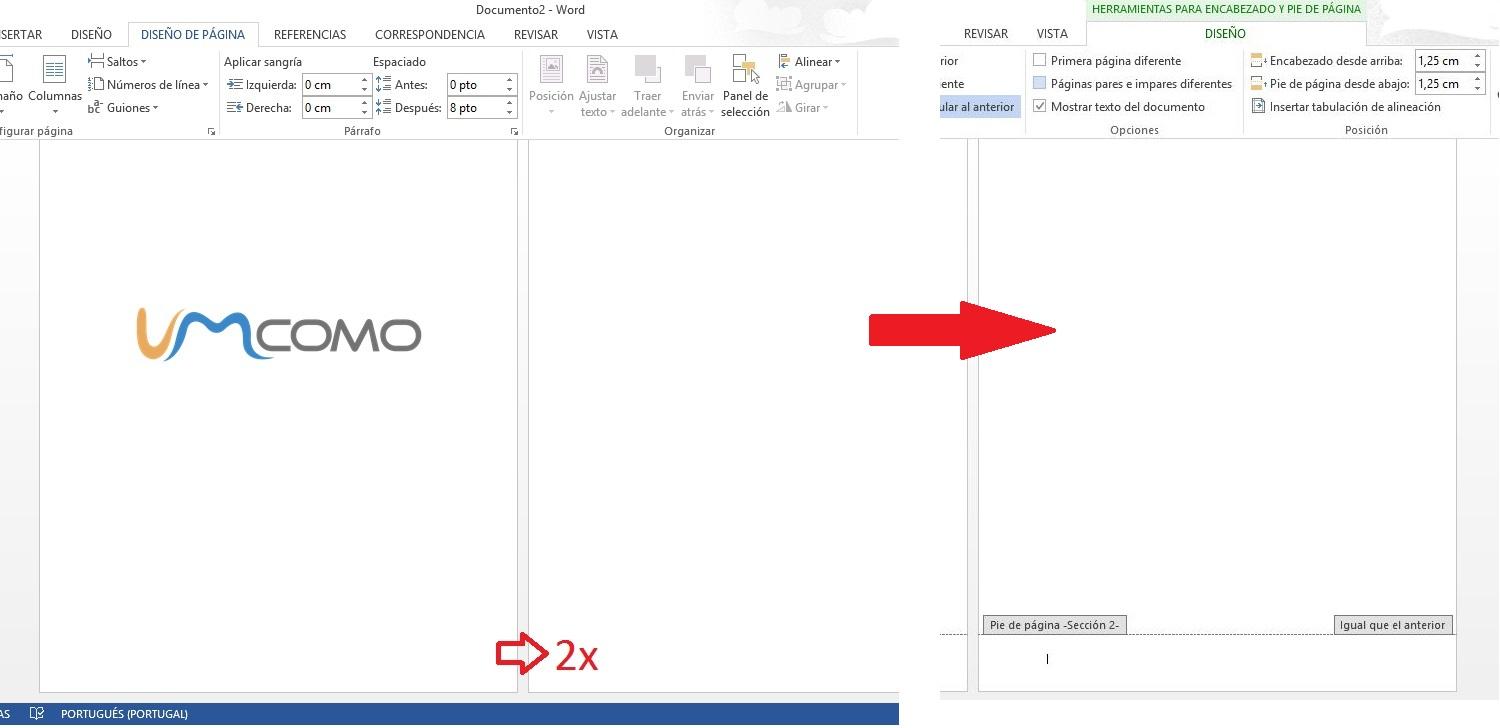
Task: Uncheck Mostrar texto del documento
Action: [x=1040, y=107]
